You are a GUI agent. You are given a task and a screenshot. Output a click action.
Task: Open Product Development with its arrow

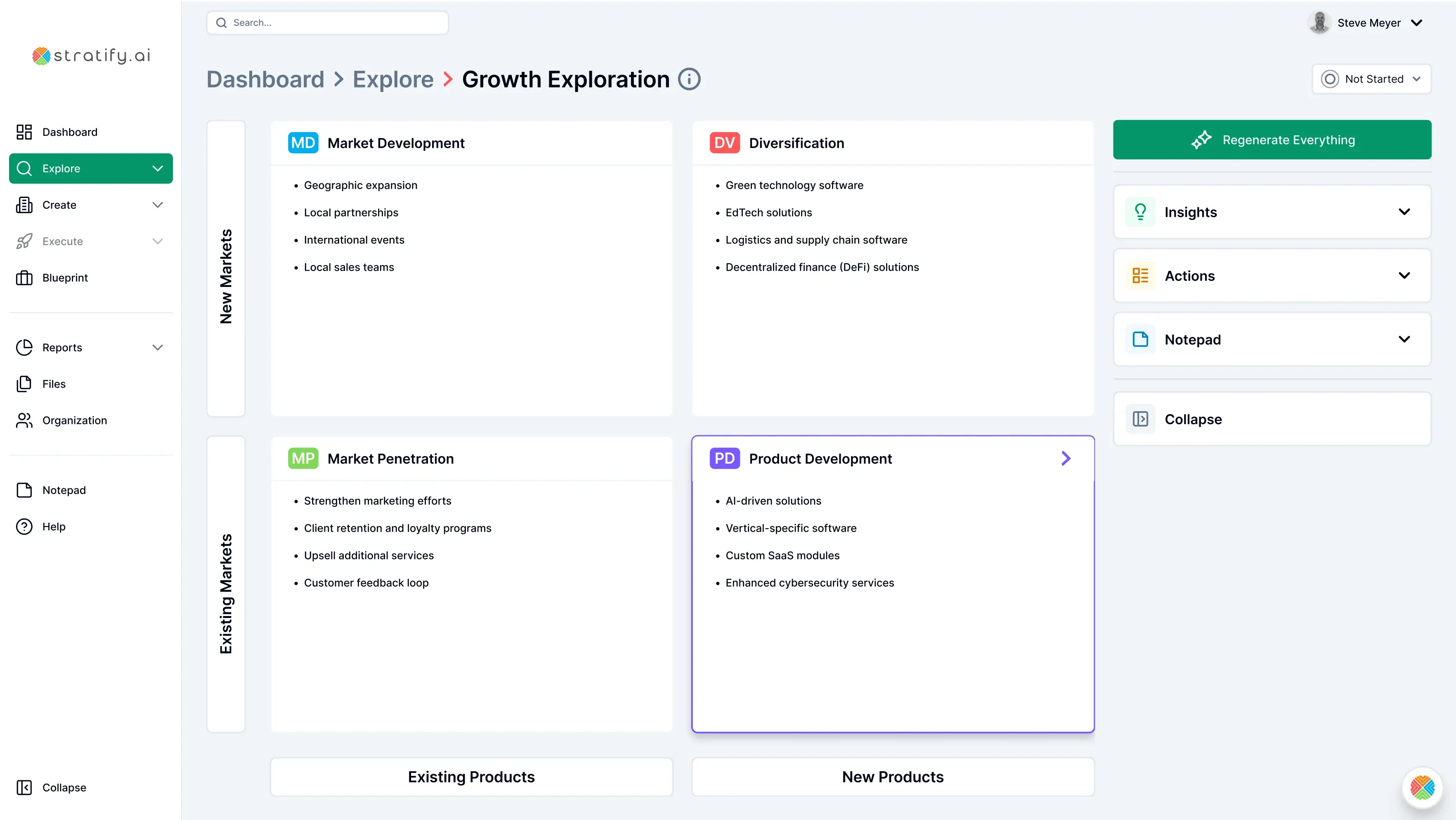tap(1066, 459)
